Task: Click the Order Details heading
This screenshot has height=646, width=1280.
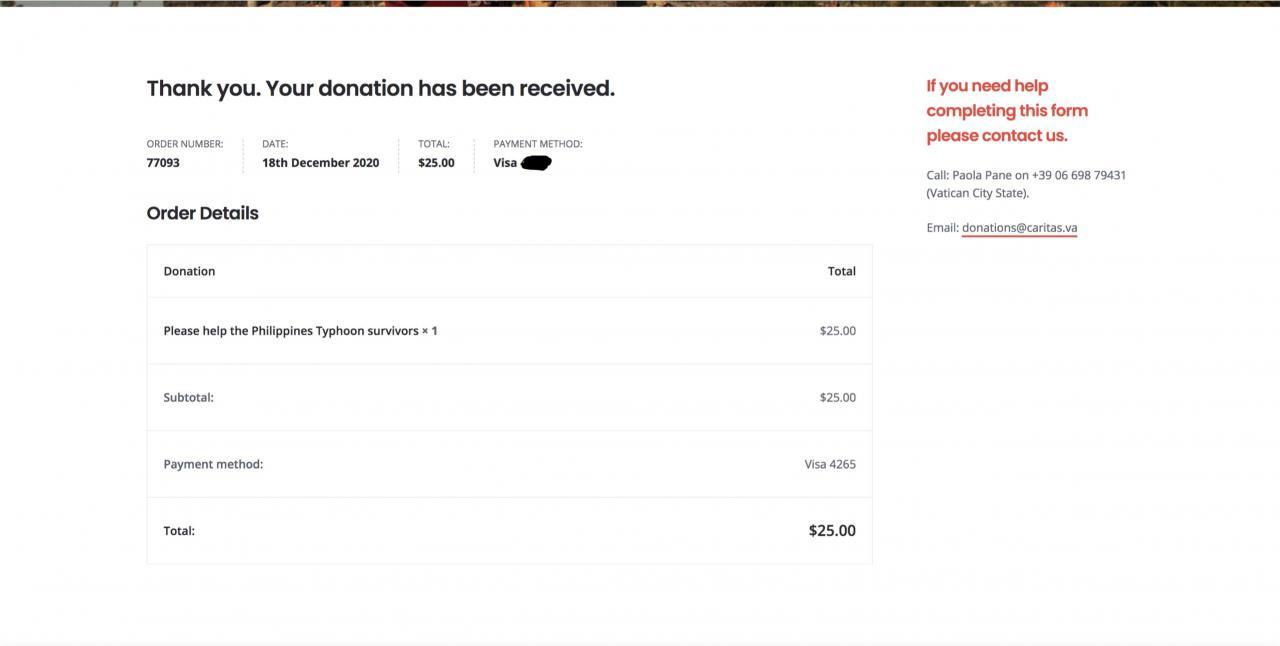Action: [x=202, y=213]
